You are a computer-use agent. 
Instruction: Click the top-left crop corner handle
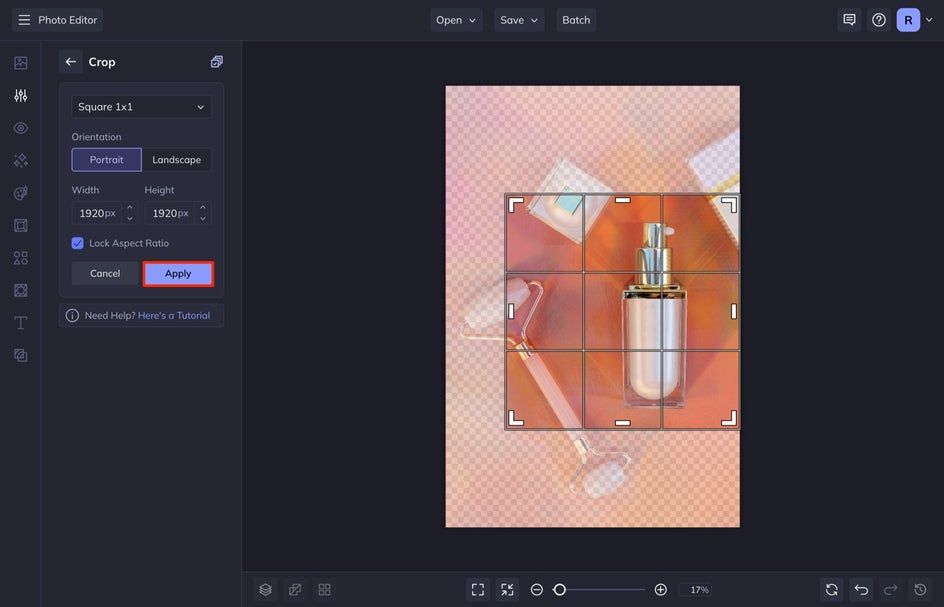click(515, 205)
